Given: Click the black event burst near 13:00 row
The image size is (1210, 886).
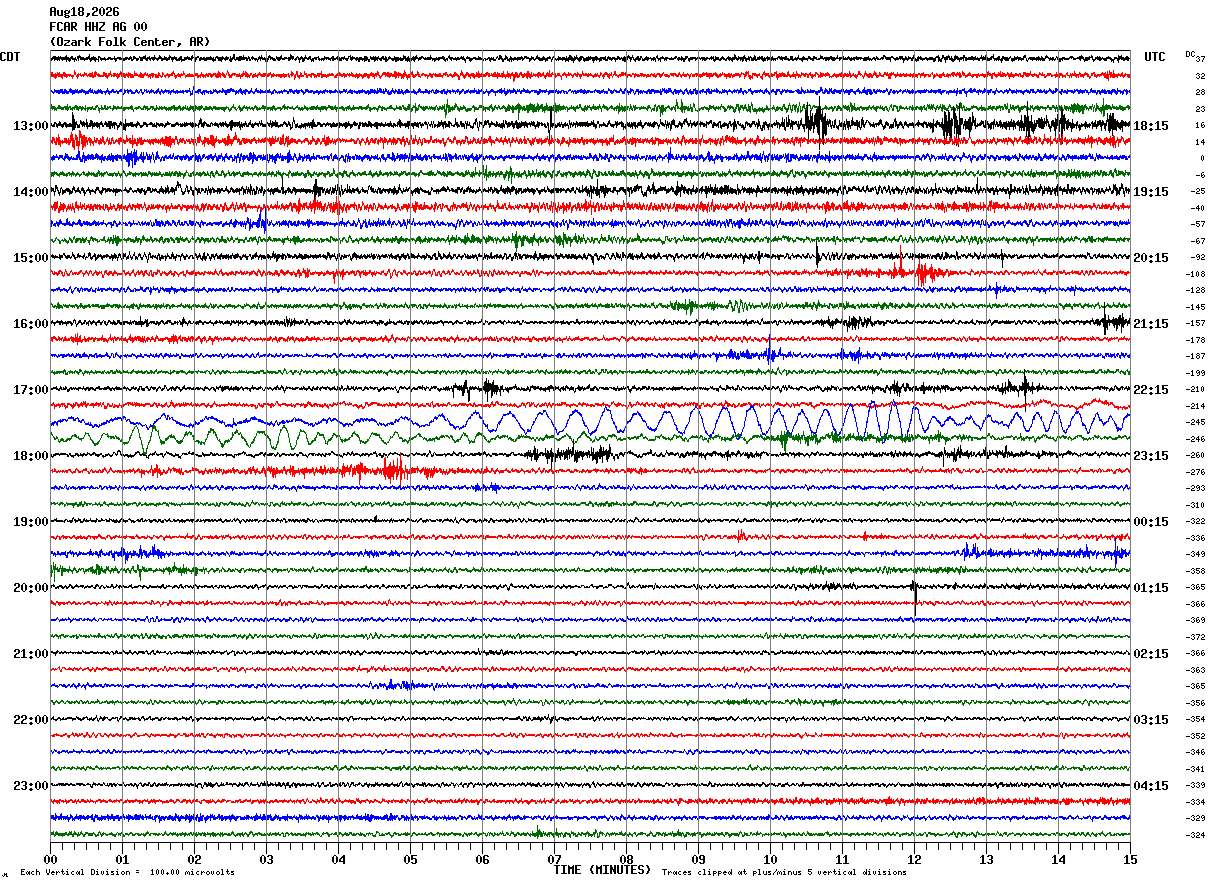Looking at the screenshot, I should 816,123.
